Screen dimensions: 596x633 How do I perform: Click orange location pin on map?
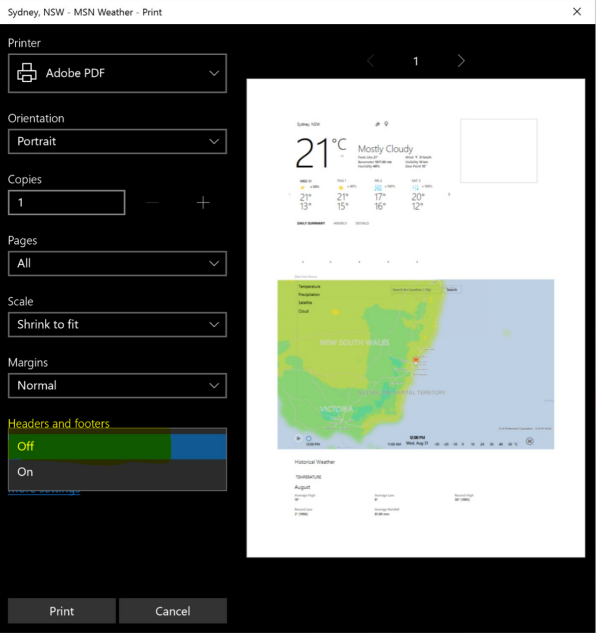click(x=416, y=360)
